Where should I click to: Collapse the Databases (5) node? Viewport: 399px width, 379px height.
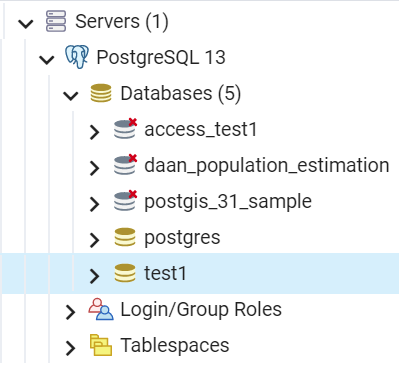coord(71,96)
